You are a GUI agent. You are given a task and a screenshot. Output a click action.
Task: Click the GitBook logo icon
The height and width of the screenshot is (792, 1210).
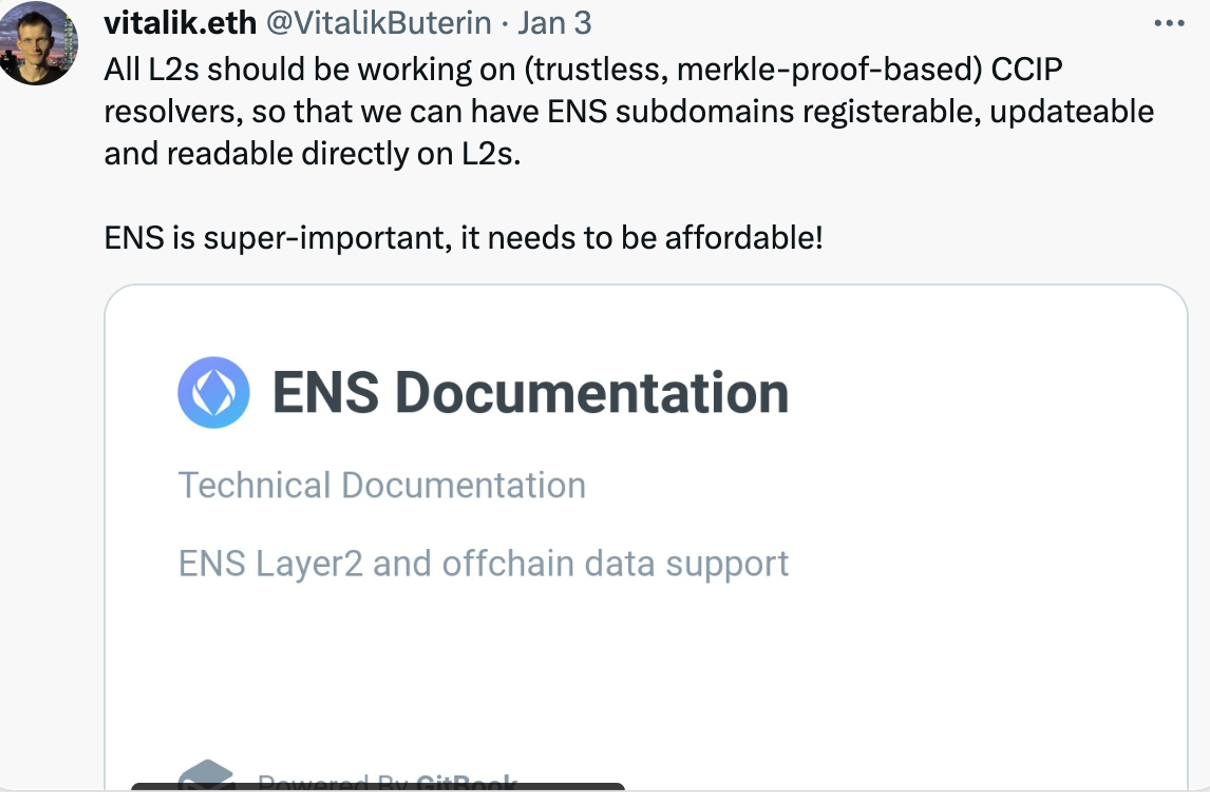coord(205,776)
